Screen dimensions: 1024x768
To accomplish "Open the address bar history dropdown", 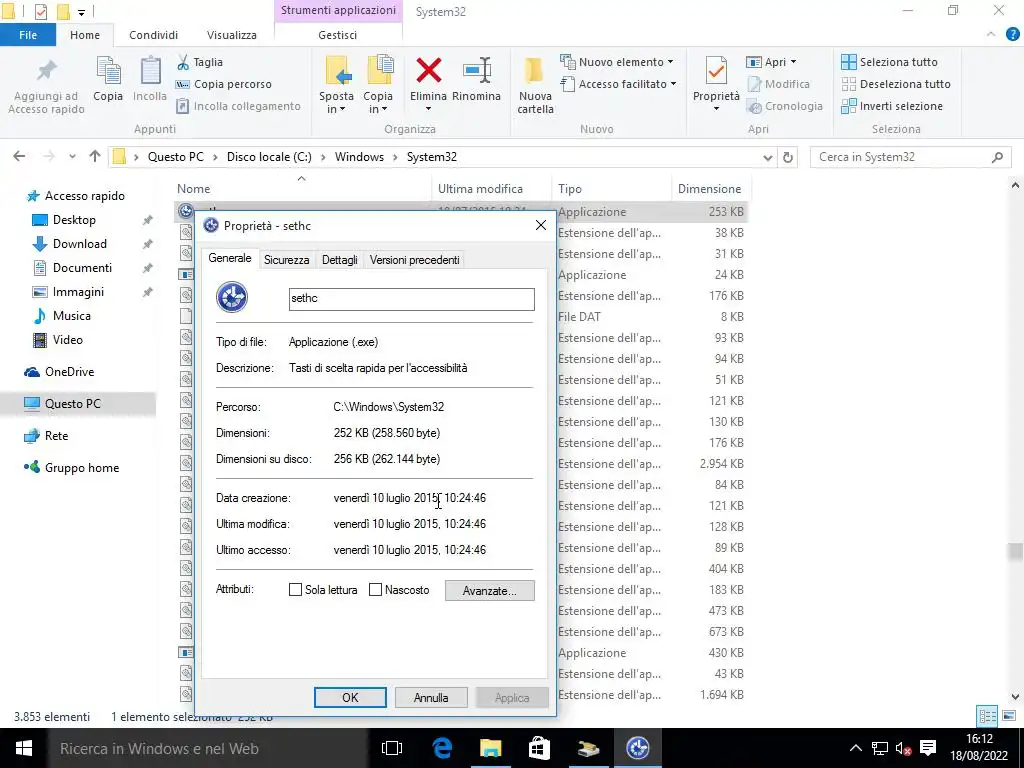I will 768,157.
